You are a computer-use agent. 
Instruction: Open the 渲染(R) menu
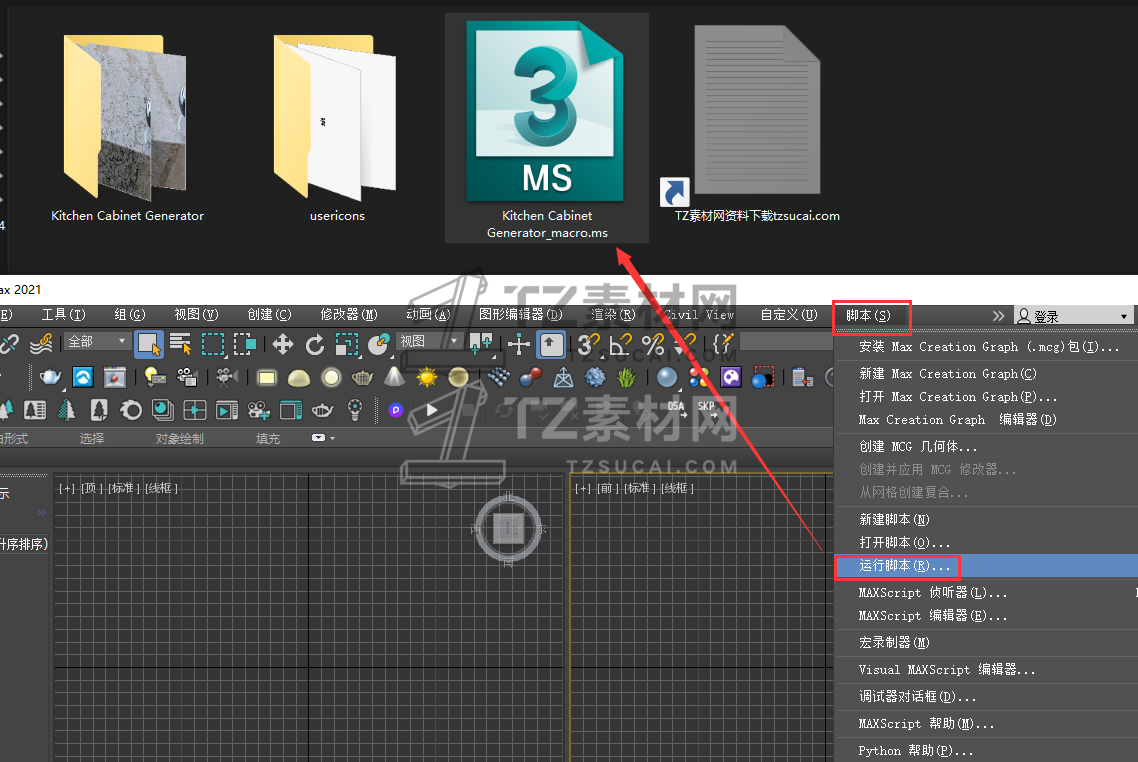pyautogui.click(x=613, y=314)
